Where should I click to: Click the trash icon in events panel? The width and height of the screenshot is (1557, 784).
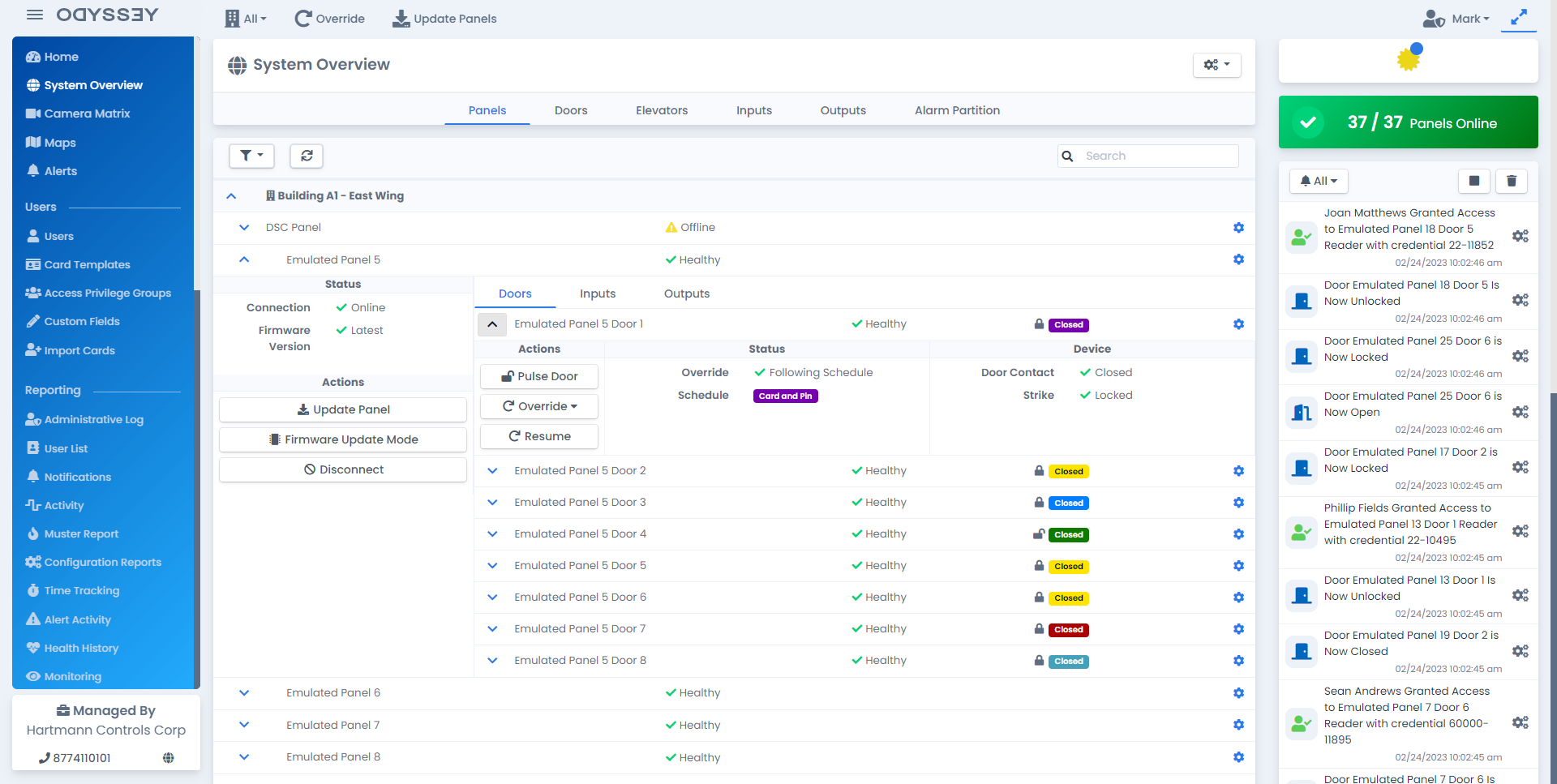1511,181
